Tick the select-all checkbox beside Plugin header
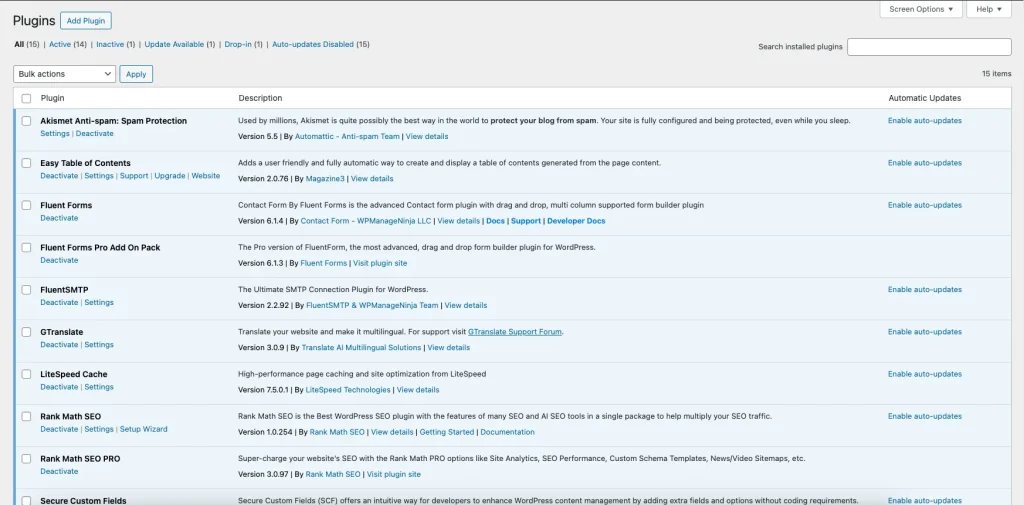 26,99
